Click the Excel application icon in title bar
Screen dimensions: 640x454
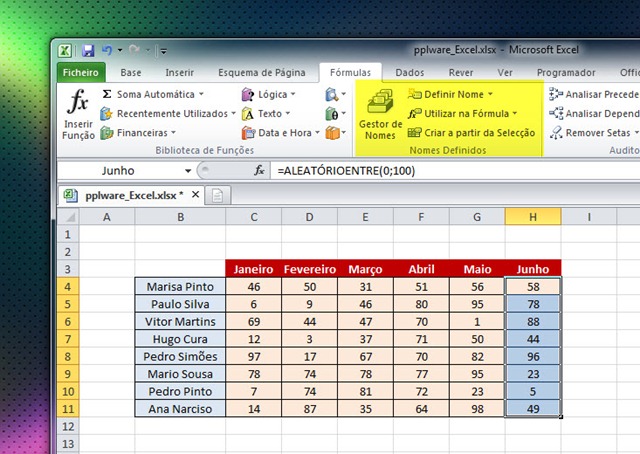(x=65, y=51)
